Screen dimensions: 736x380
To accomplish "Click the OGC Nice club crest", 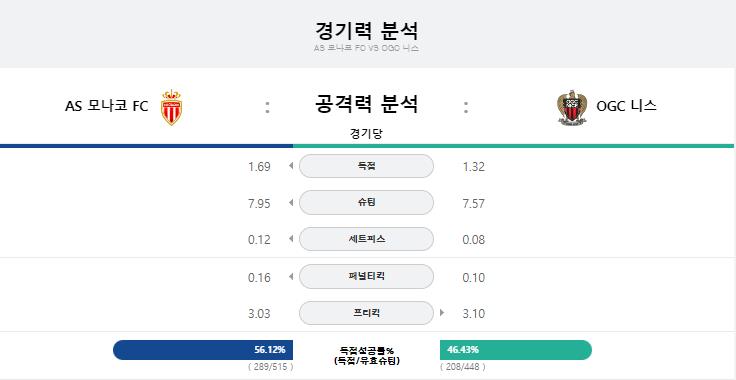I will (x=572, y=107).
